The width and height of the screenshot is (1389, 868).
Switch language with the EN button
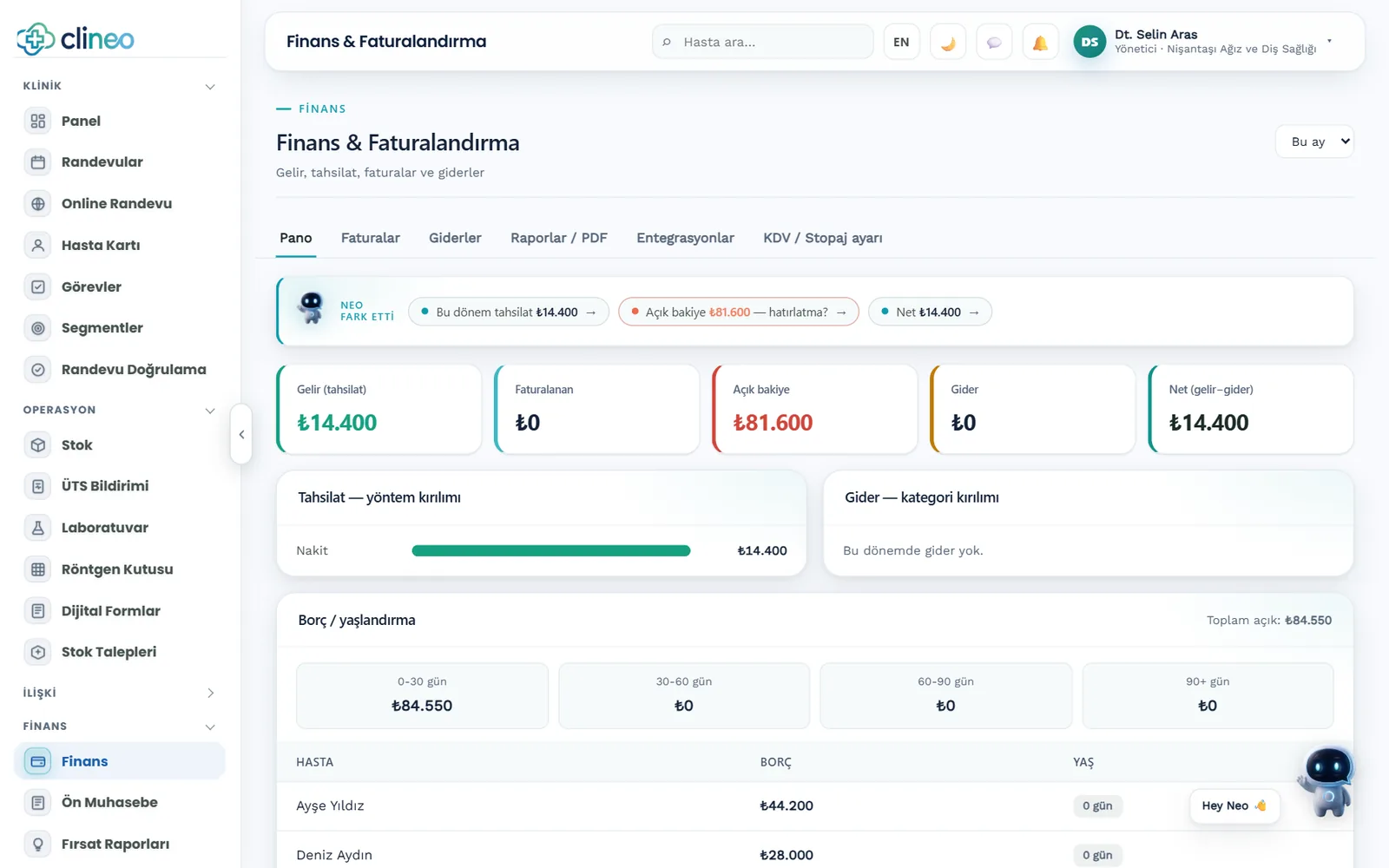click(x=901, y=42)
